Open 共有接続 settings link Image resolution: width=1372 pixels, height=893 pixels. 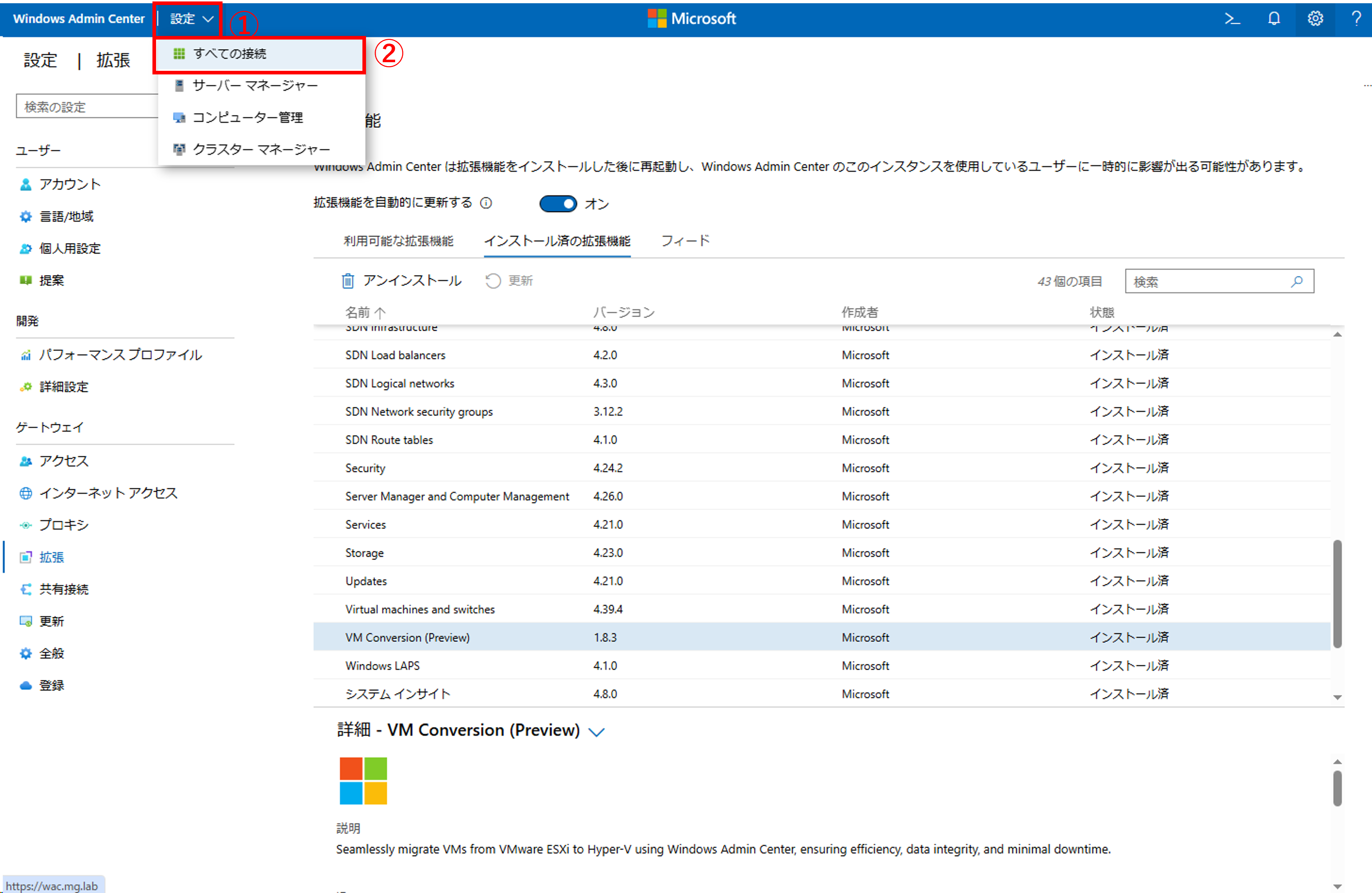[x=63, y=589]
